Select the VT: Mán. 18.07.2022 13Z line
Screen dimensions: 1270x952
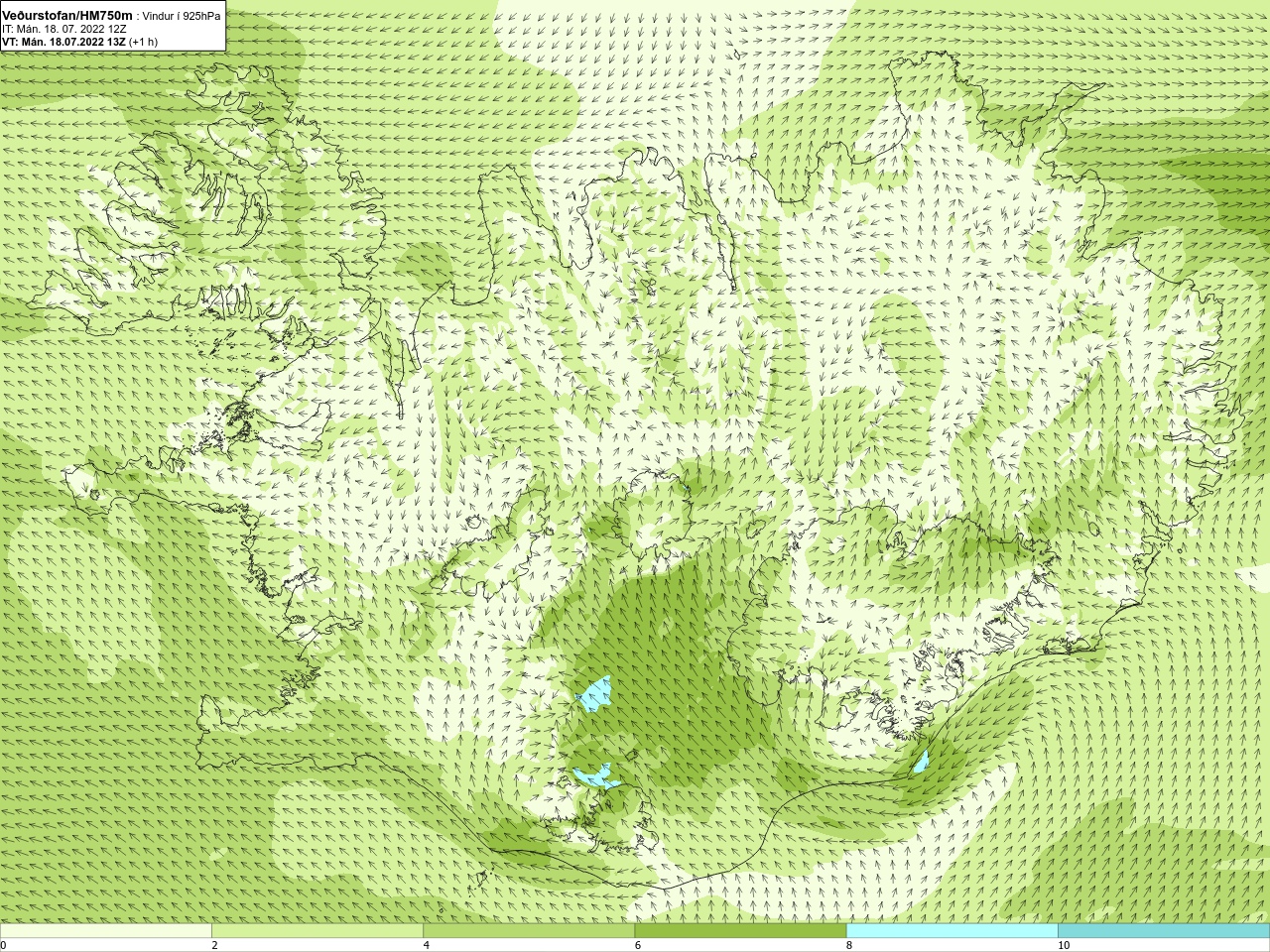click(63, 42)
